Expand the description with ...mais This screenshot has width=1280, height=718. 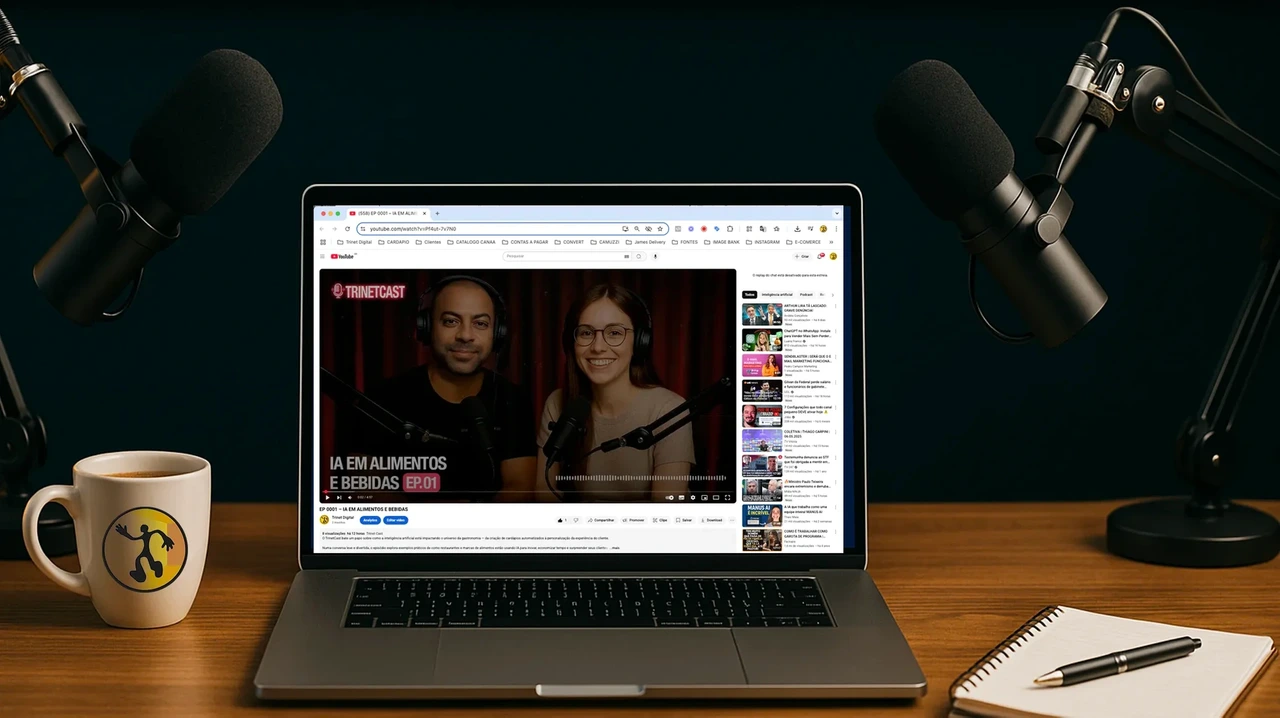coord(616,548)
